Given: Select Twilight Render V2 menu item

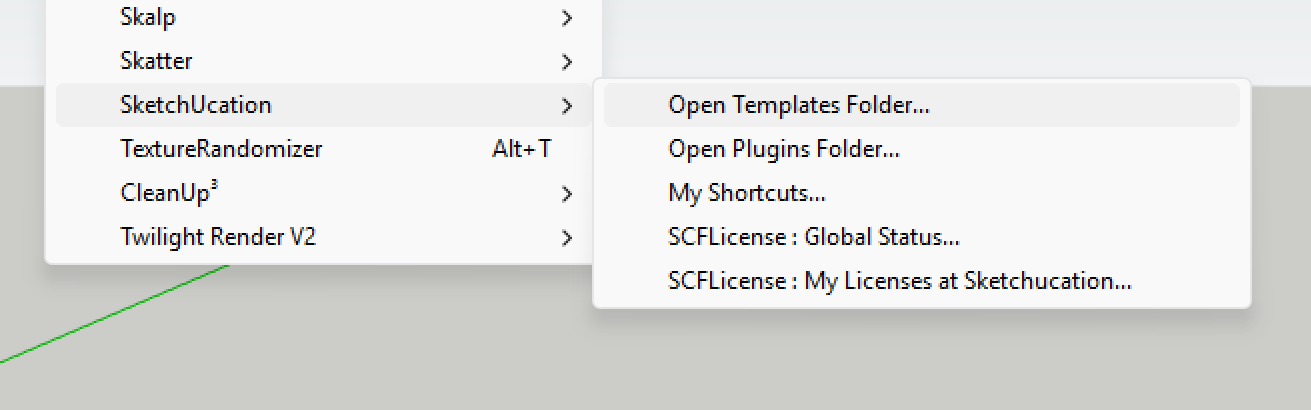Looking at the screenshot, I should click(218, 237).
